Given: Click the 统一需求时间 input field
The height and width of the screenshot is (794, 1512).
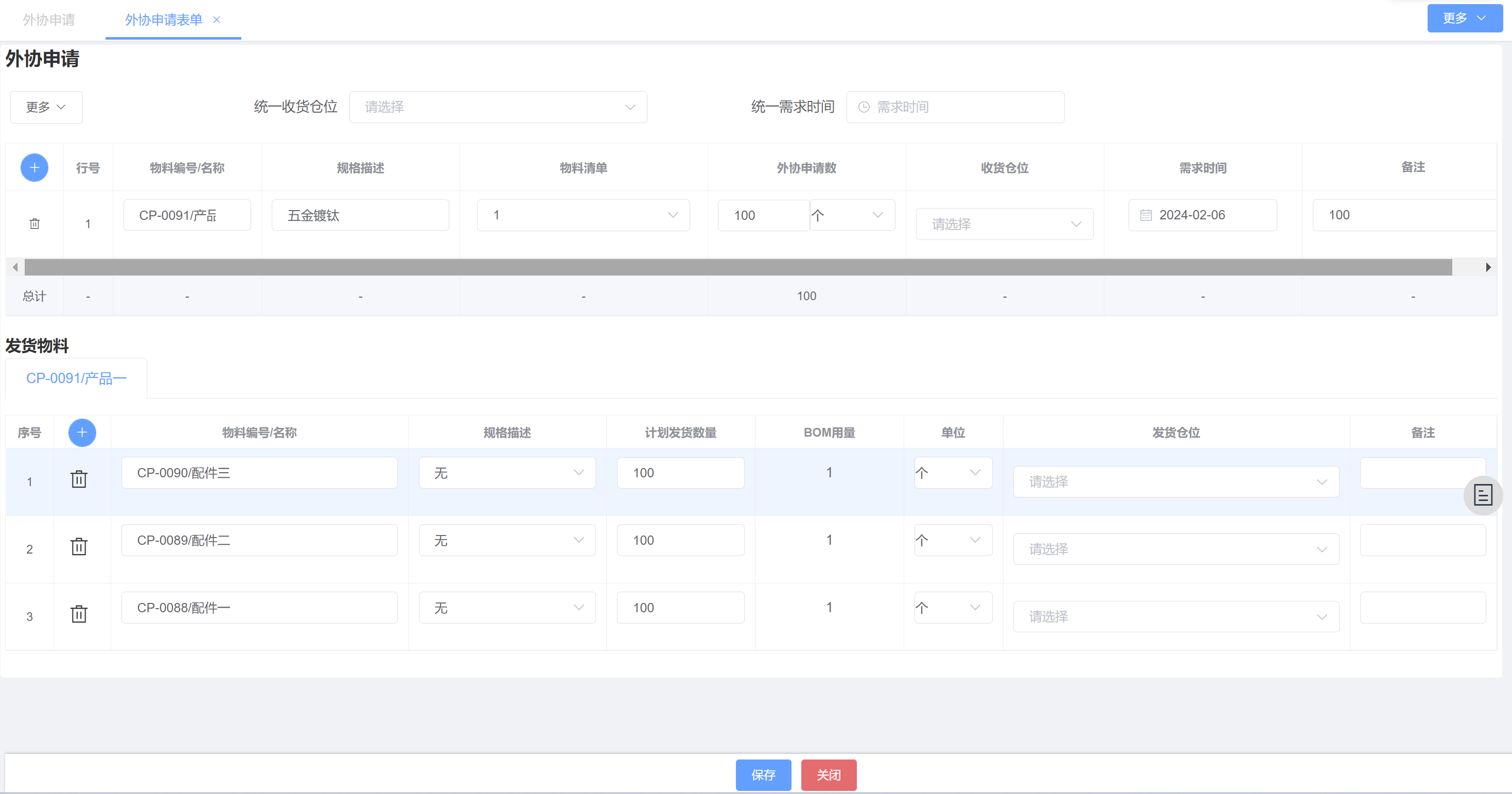Looking at the screenshot, I should (x=955, y=107).
